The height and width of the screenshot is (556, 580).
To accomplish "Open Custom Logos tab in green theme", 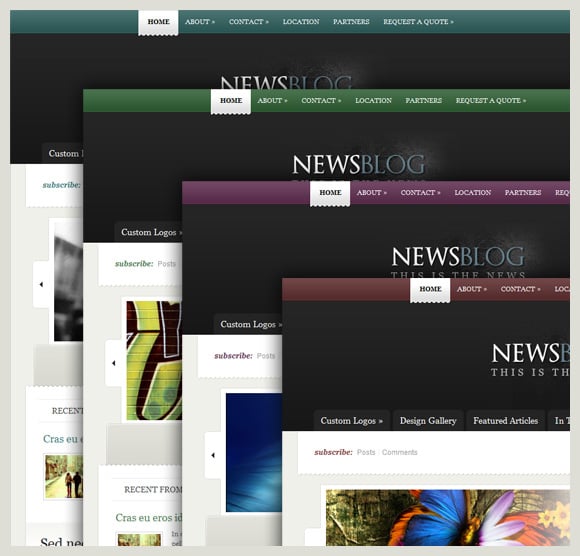I will 149,232.
